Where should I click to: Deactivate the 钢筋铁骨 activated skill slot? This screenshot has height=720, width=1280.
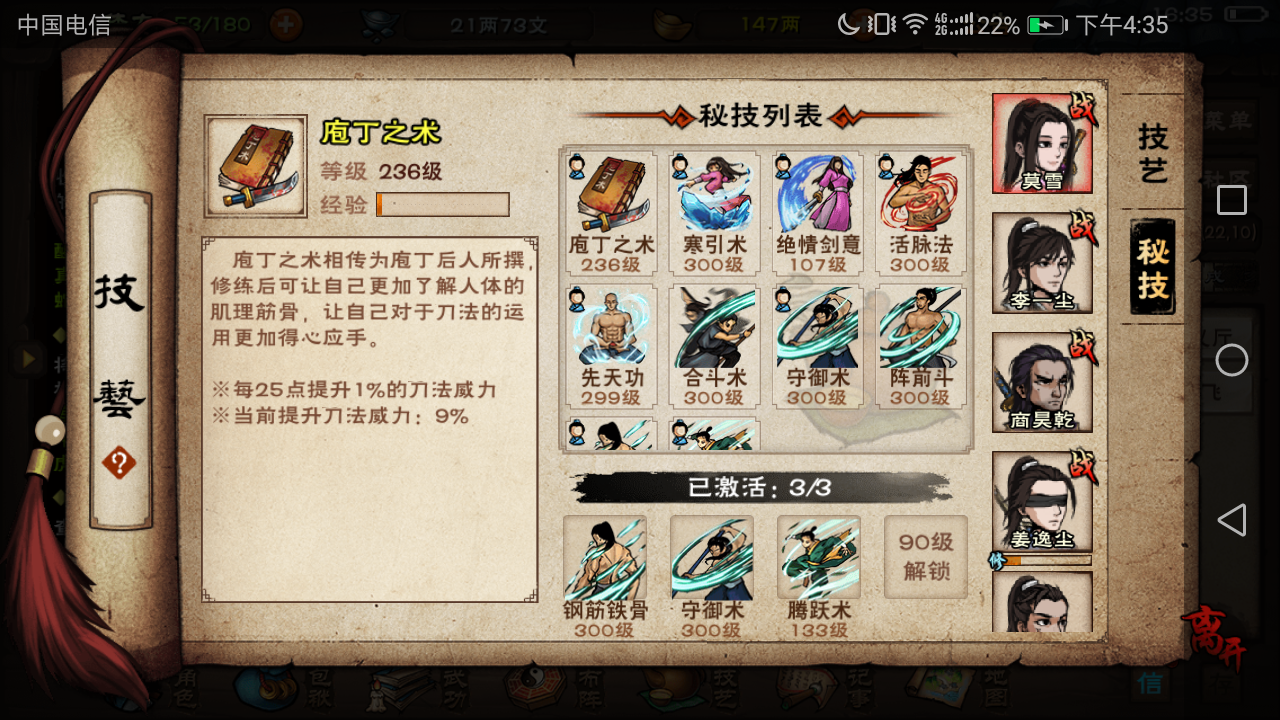pos(605,576)
